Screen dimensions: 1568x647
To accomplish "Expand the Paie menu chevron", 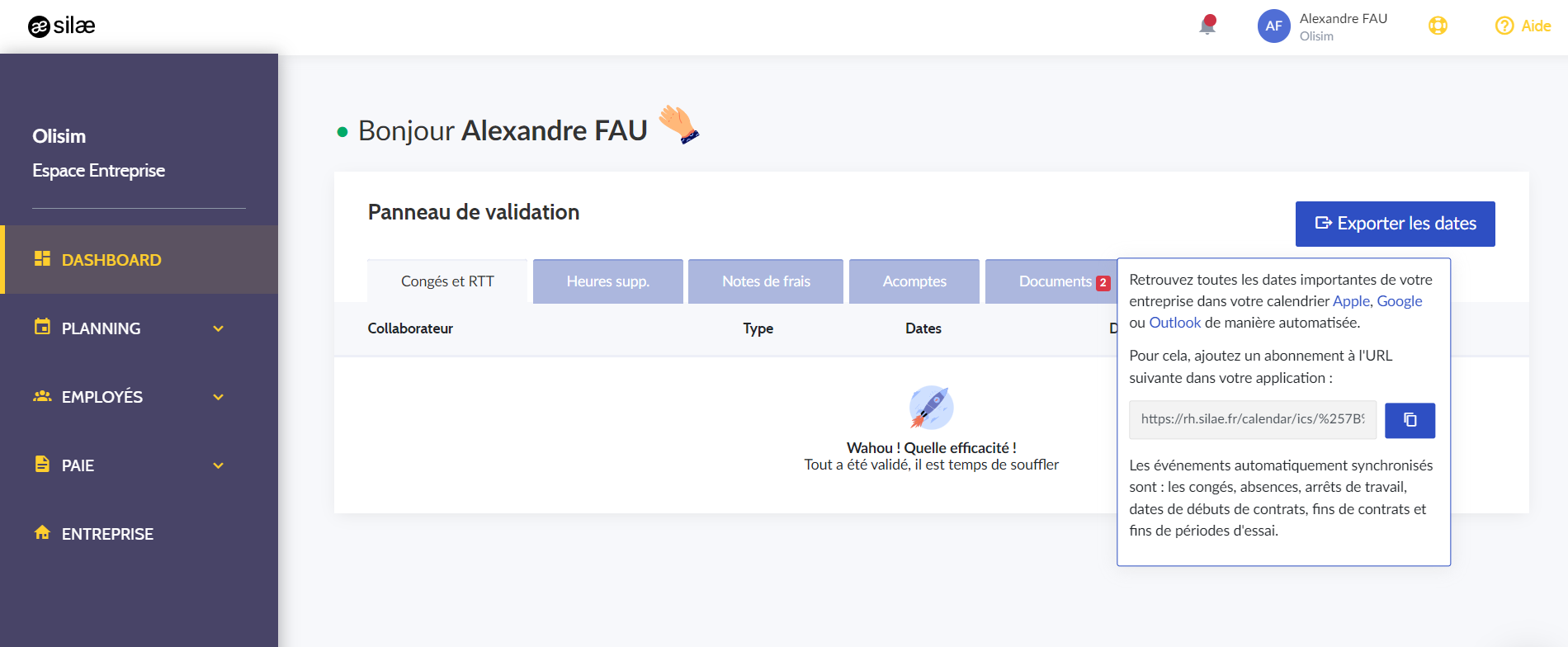I will click(219, 465).
